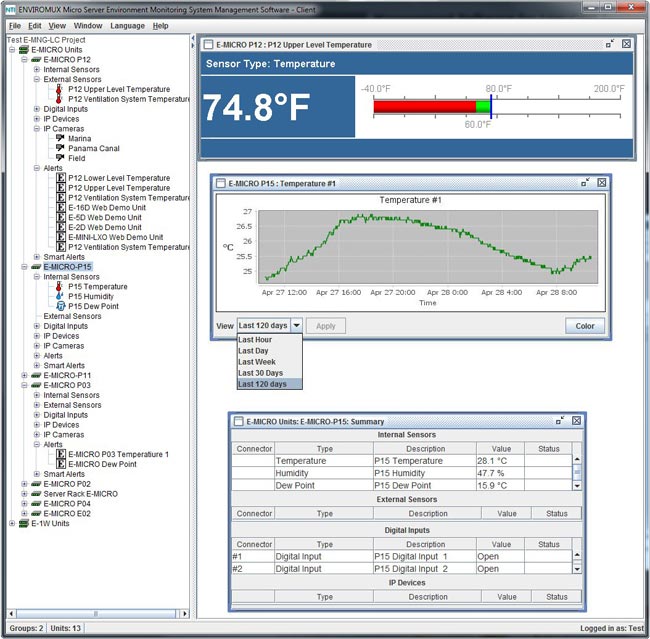Detach the P12 Upper Level Temperature window
Screen dimensions: 650x639
tap(610, 44)
